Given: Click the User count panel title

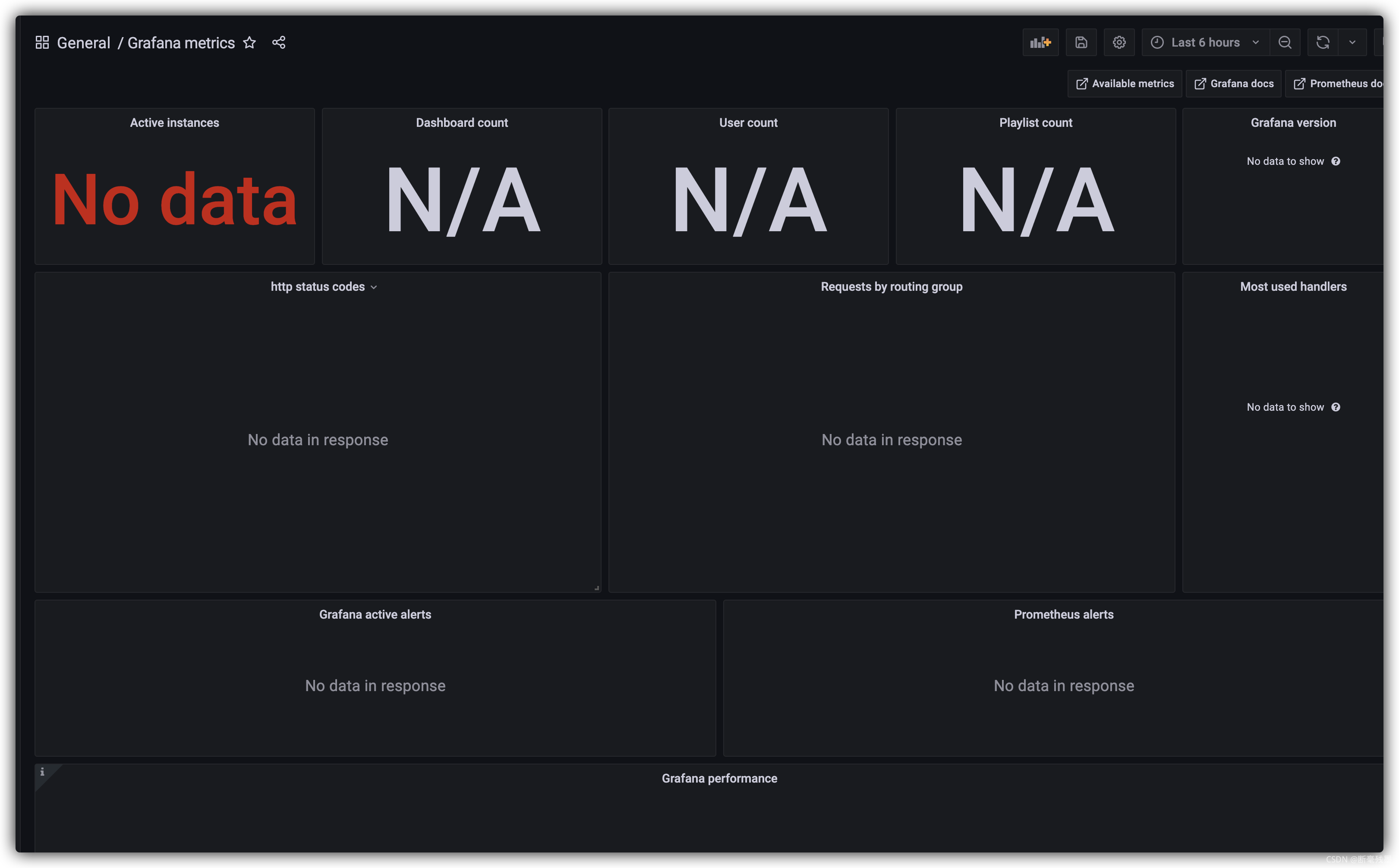Looking at the screenshot, I should pos(748,123).
